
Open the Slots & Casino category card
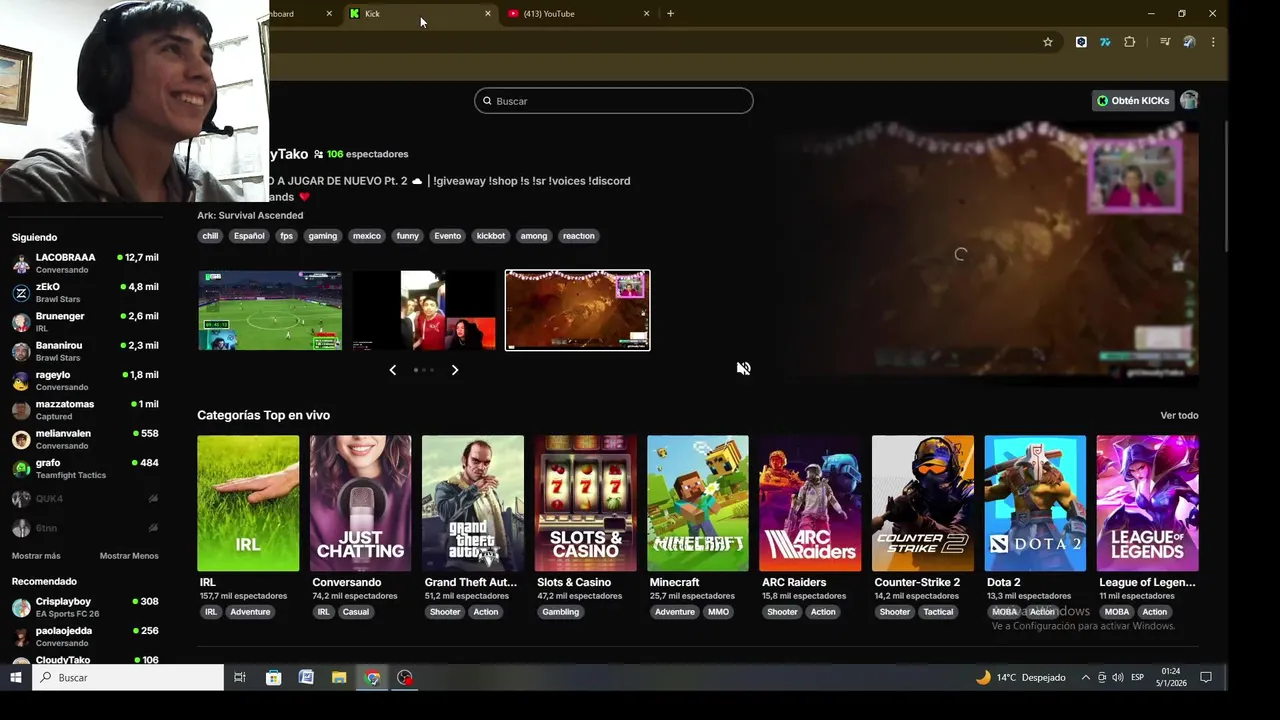click(x=585, y=503)
